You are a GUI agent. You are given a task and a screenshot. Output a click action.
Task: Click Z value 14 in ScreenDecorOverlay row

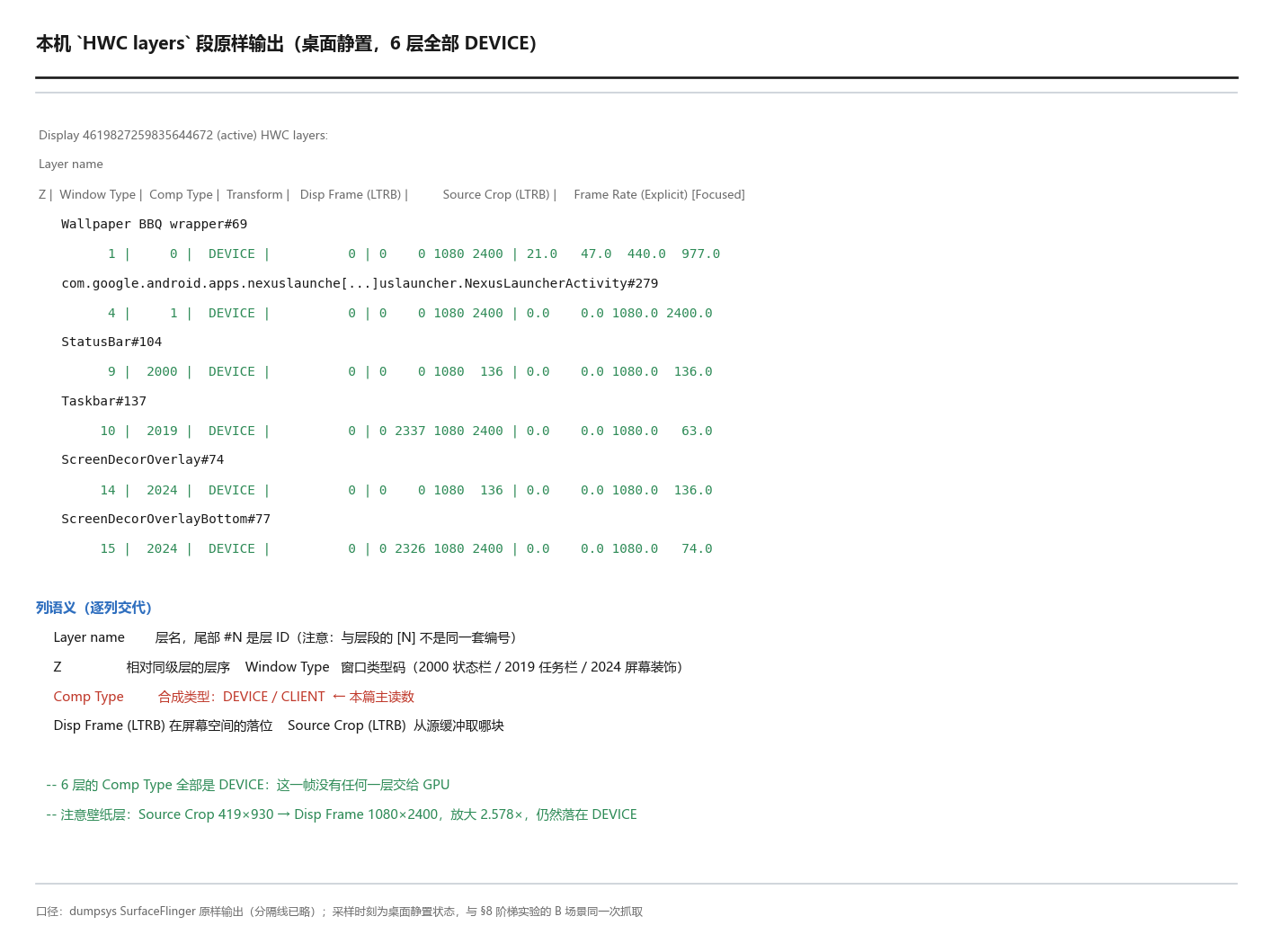[x=108, y=490]
